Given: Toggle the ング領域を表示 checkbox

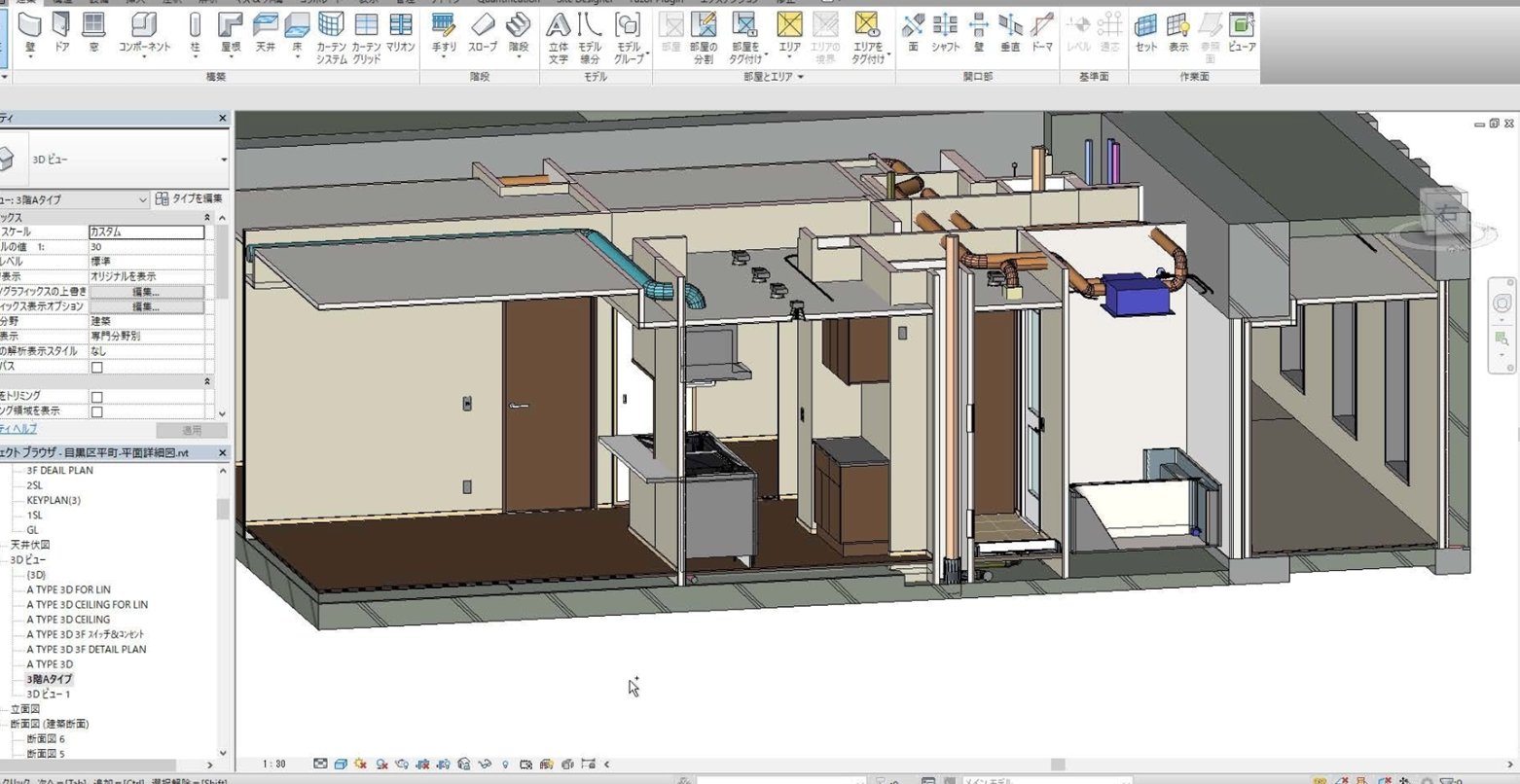Looking at the screenshot, I should [96, 411].
